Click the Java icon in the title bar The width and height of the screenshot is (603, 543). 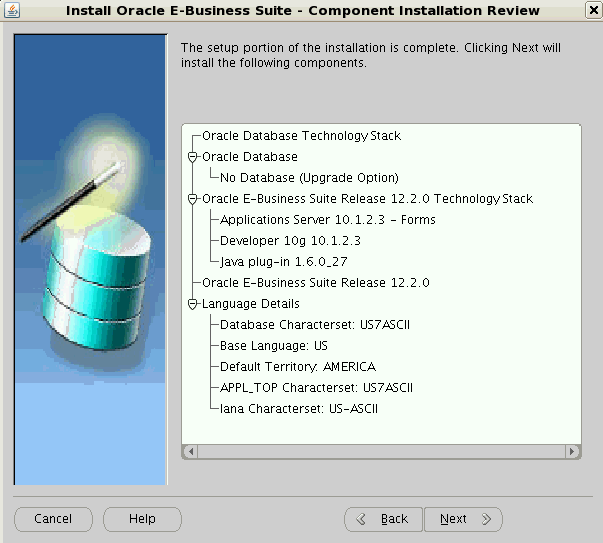pos(12,10)
